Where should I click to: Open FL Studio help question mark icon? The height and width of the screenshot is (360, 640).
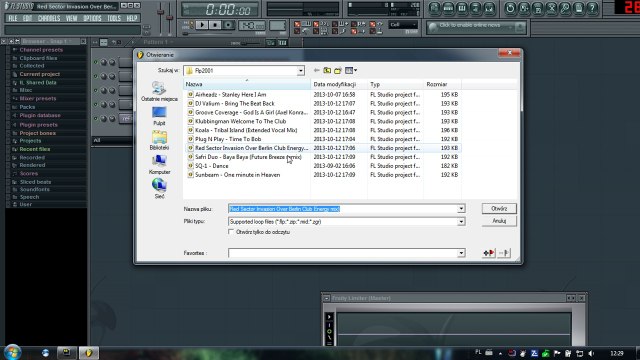pos(592,8)
